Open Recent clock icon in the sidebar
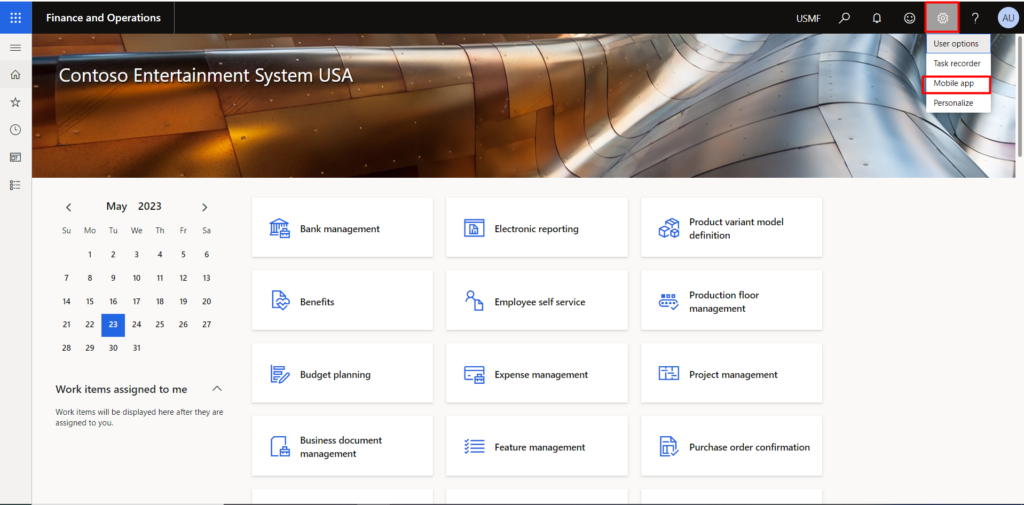The image size is (1024, 505). point(16,129)
